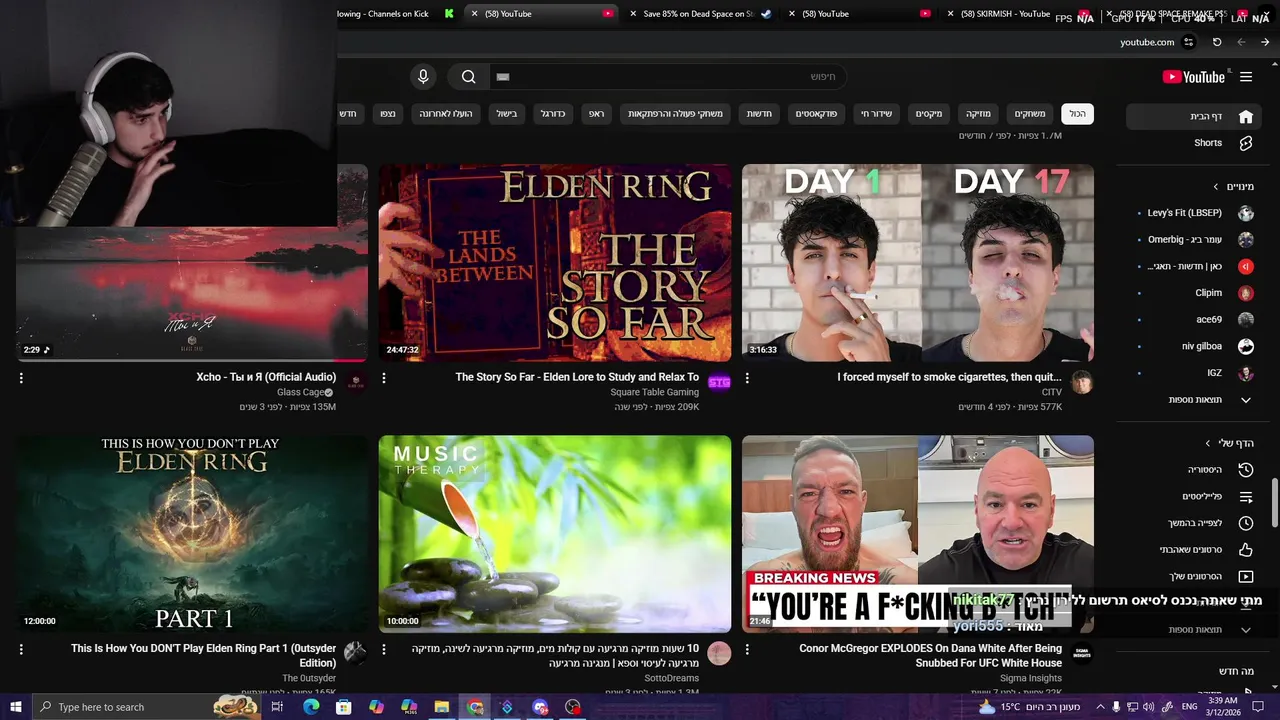Select the Cooking (בישול) filter chip
This screenshot has width=1280, height=720.
[507, 114]
